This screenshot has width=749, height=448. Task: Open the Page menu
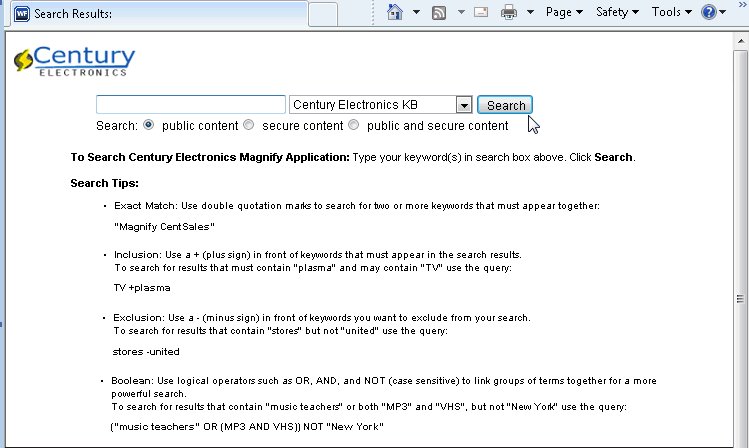pyautogui.click(x=564, y=12)
